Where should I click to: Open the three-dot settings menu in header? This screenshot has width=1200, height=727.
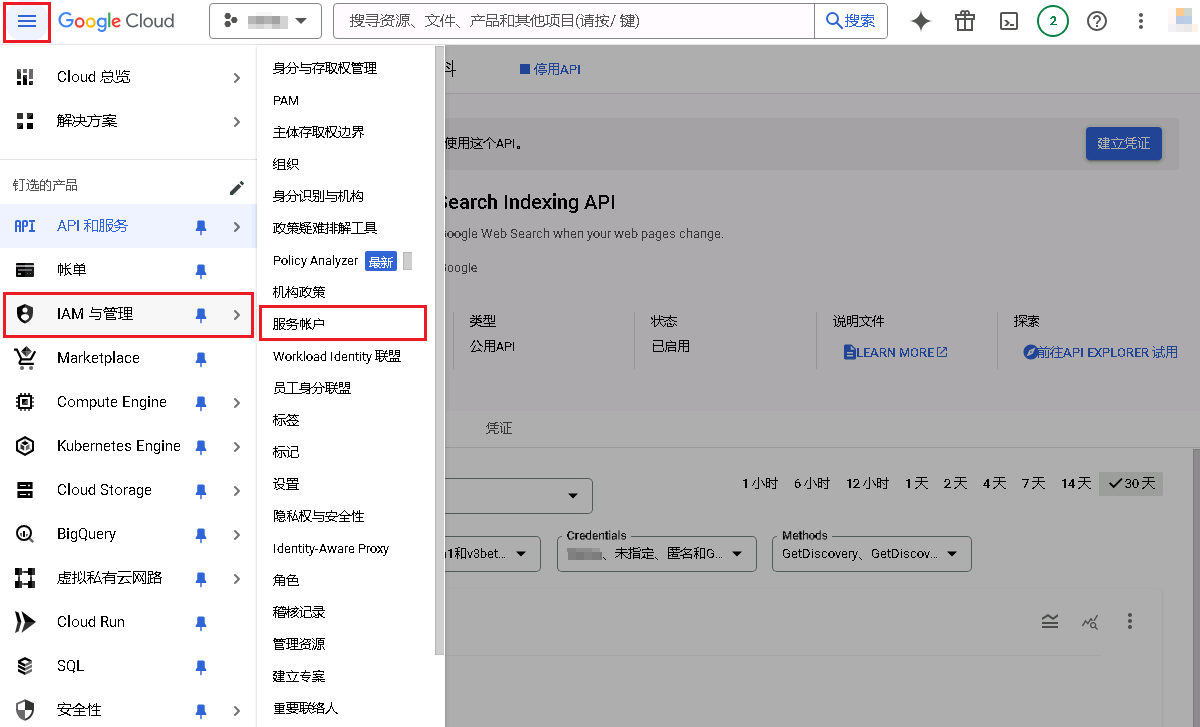(x=1141, y=21)
